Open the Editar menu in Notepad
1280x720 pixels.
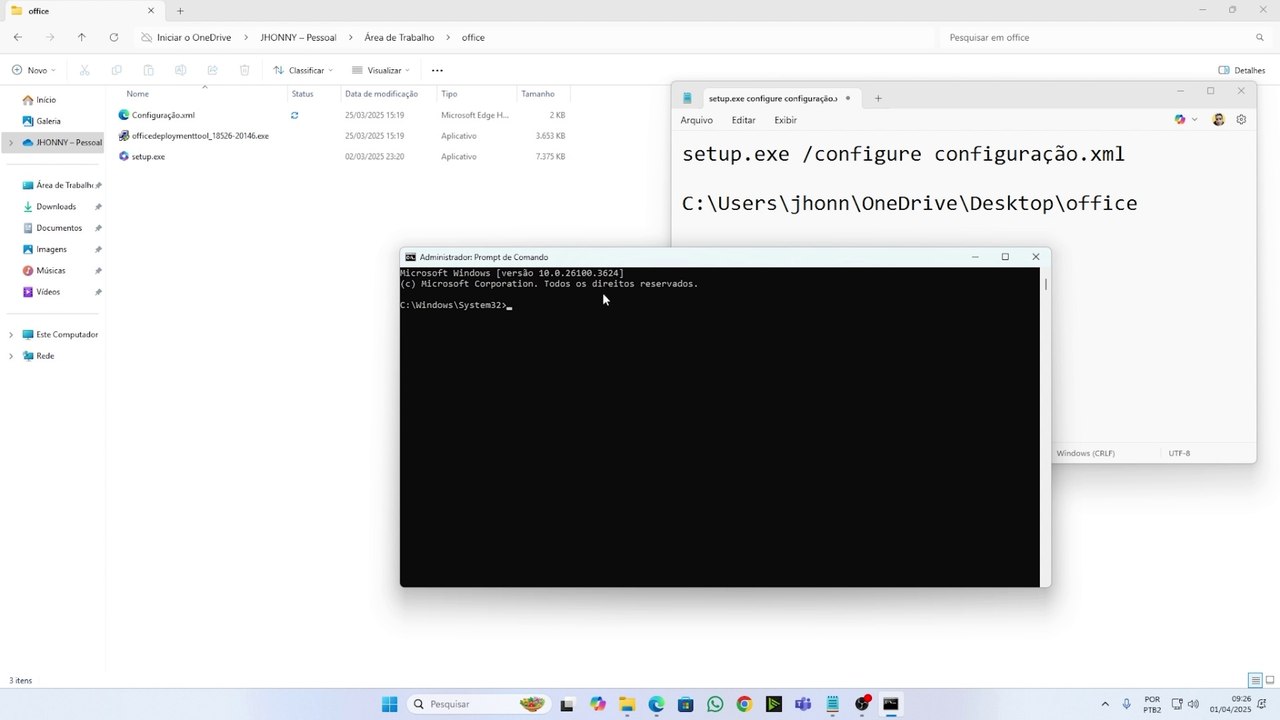[x=743, y=120]
